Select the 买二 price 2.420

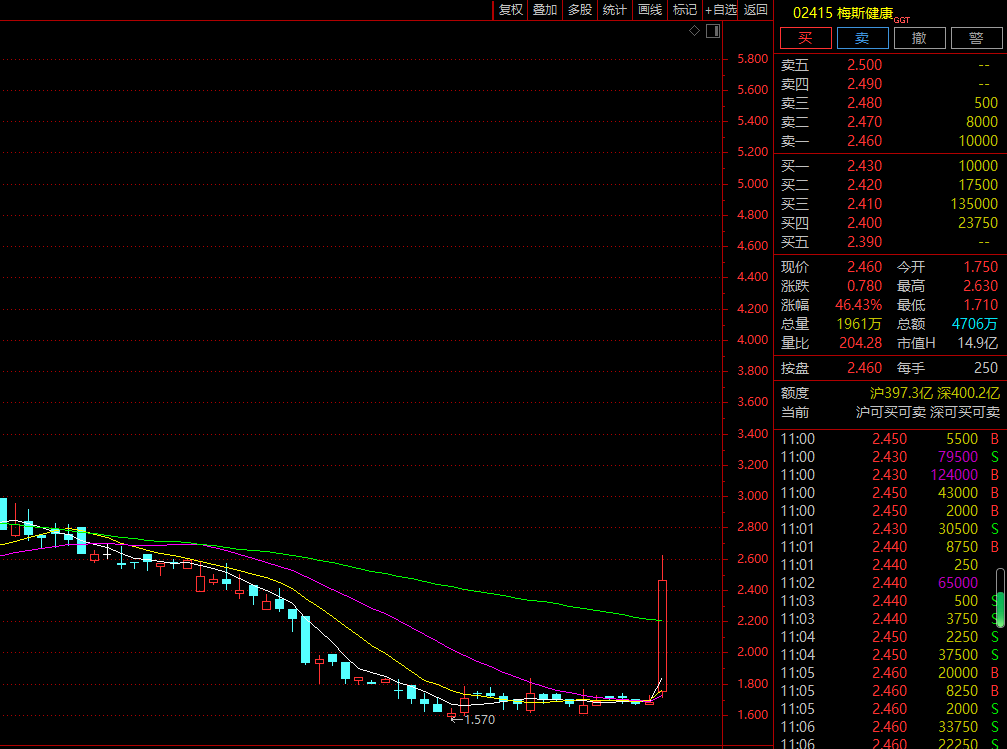[x=864, y=185]
